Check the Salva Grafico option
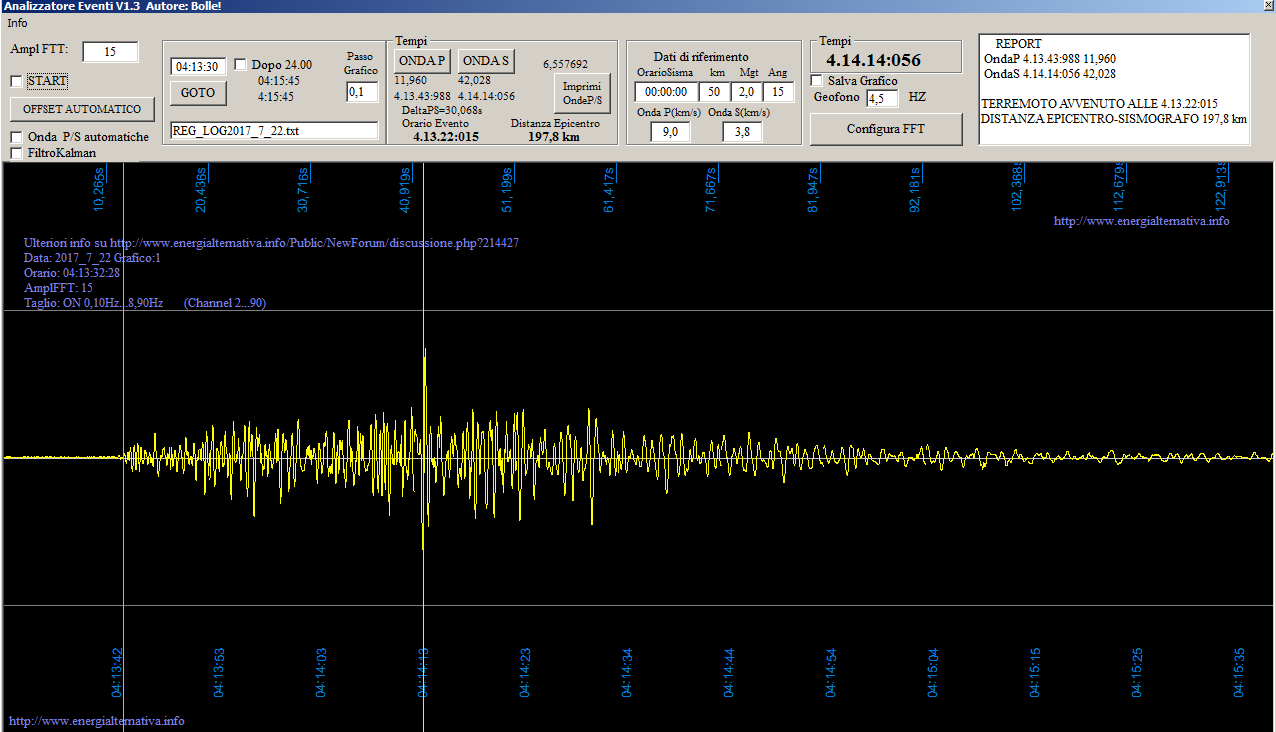The width and height of the screenshot is (1276, 732). pos(816,81)
